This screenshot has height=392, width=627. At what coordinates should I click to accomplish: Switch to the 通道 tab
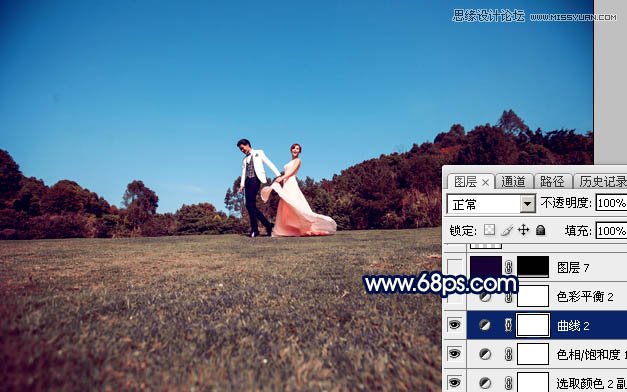[x=513, y=182]
